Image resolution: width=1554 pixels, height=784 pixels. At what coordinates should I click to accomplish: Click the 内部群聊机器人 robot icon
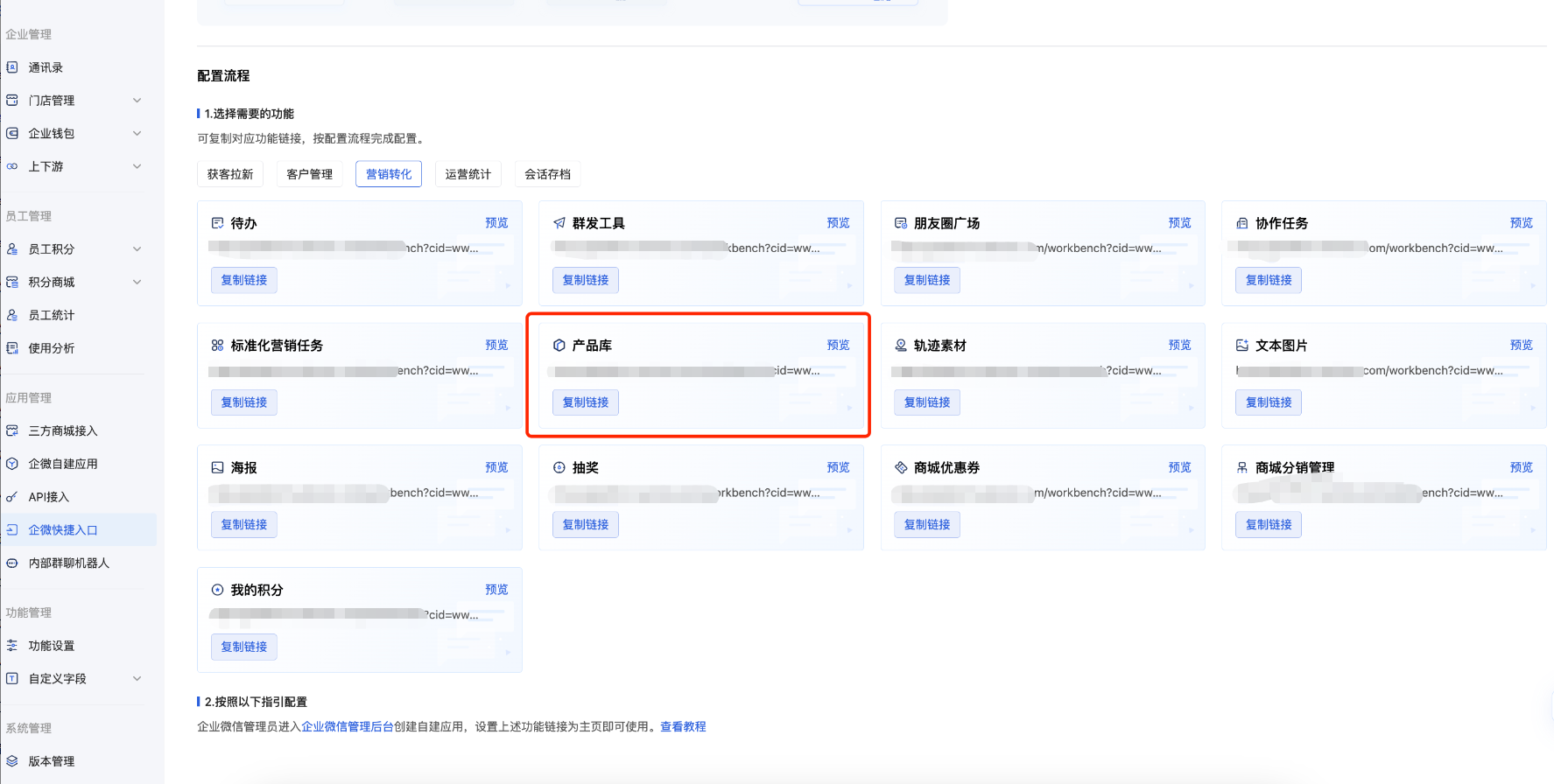point(12,563)
